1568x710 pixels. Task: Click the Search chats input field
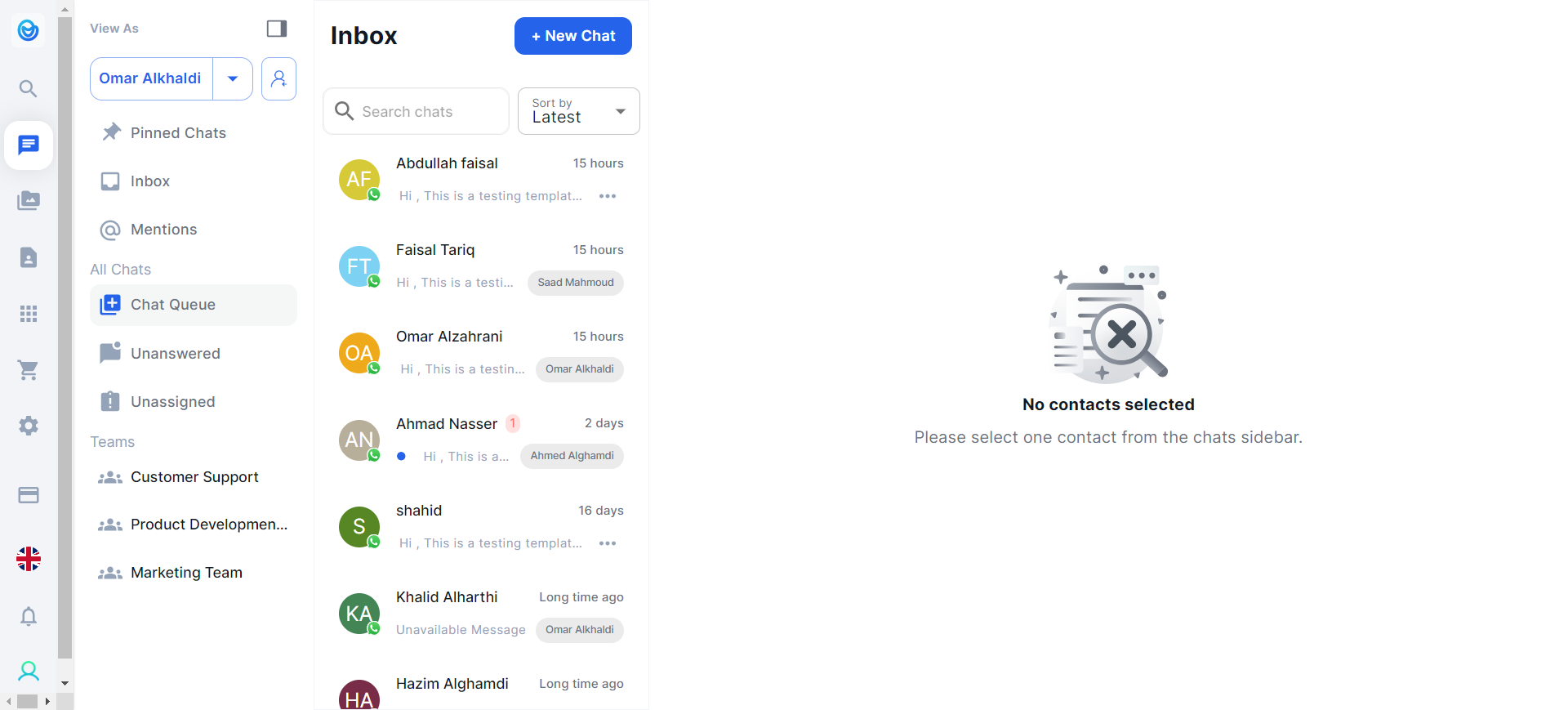[x=425, y=112]
